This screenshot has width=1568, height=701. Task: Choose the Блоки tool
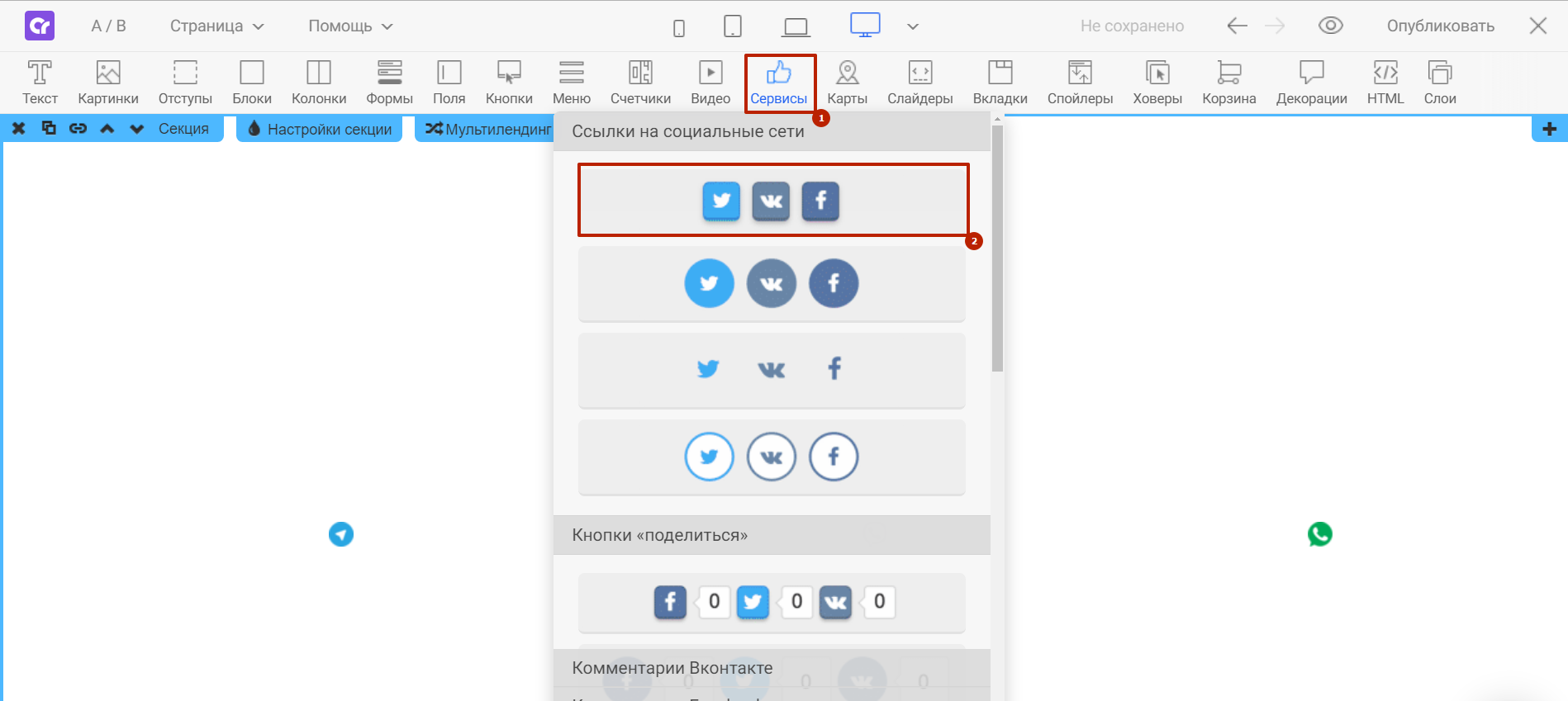point(252,83)
